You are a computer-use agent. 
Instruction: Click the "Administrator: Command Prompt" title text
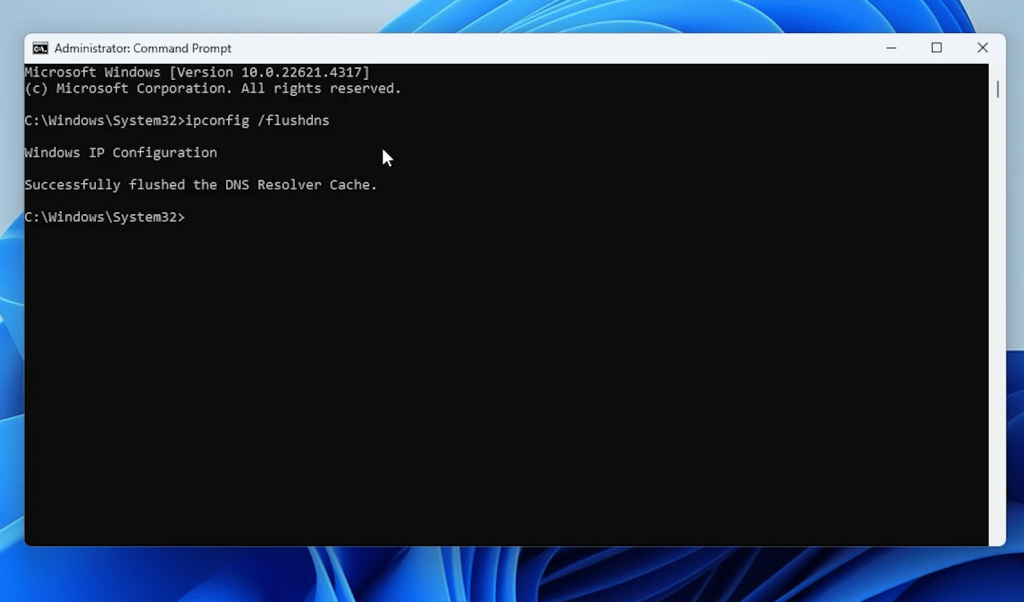tap(142, 48)
